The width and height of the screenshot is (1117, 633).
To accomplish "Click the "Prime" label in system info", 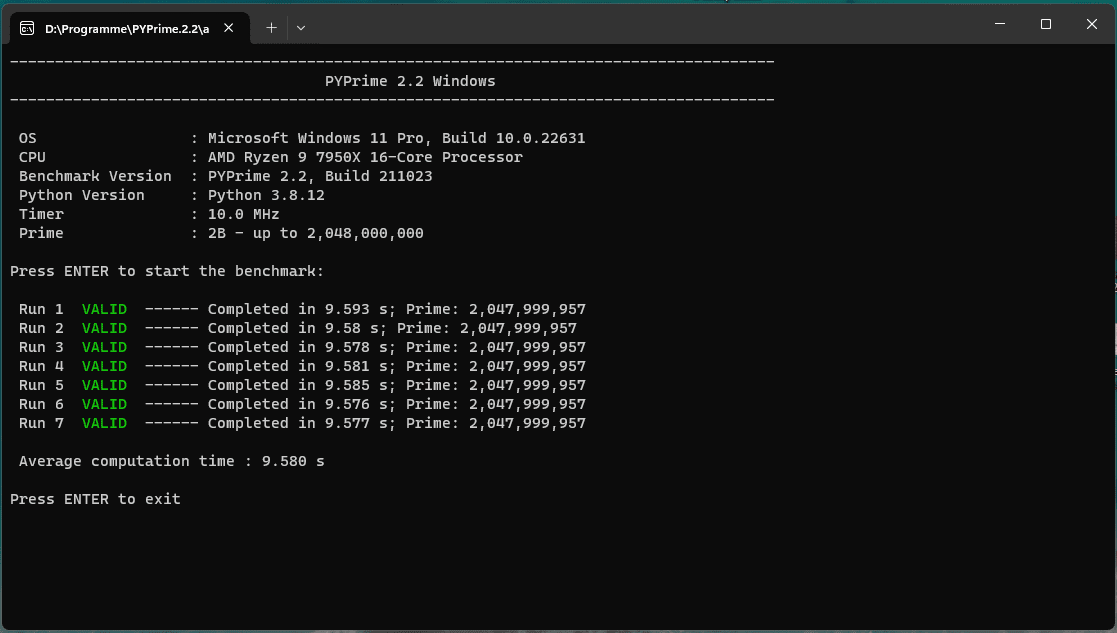I will click(x=41, y=234).
